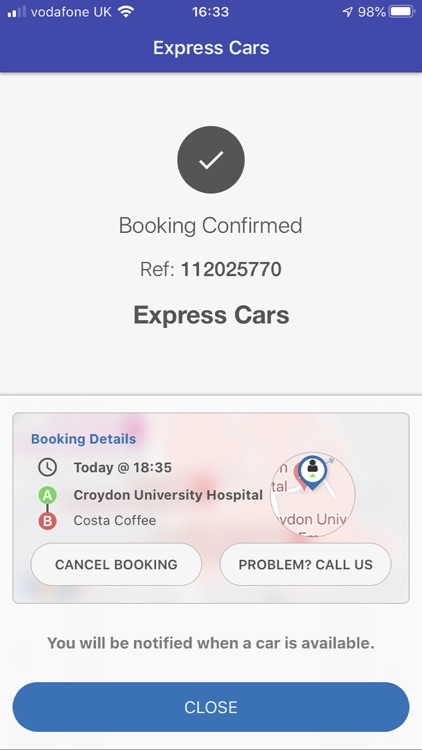
Task: Tap the booking confirmed checkmark circle
Action: 211,160
